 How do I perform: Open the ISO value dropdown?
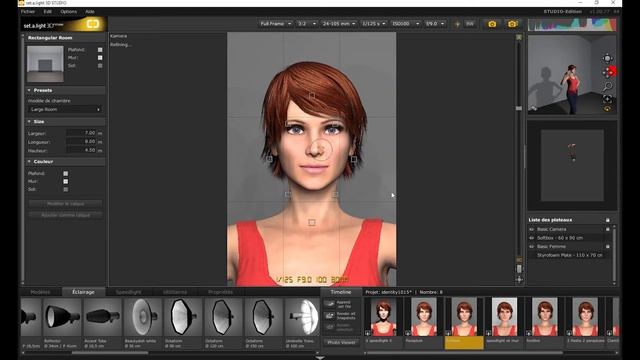(x=405, y=24)
